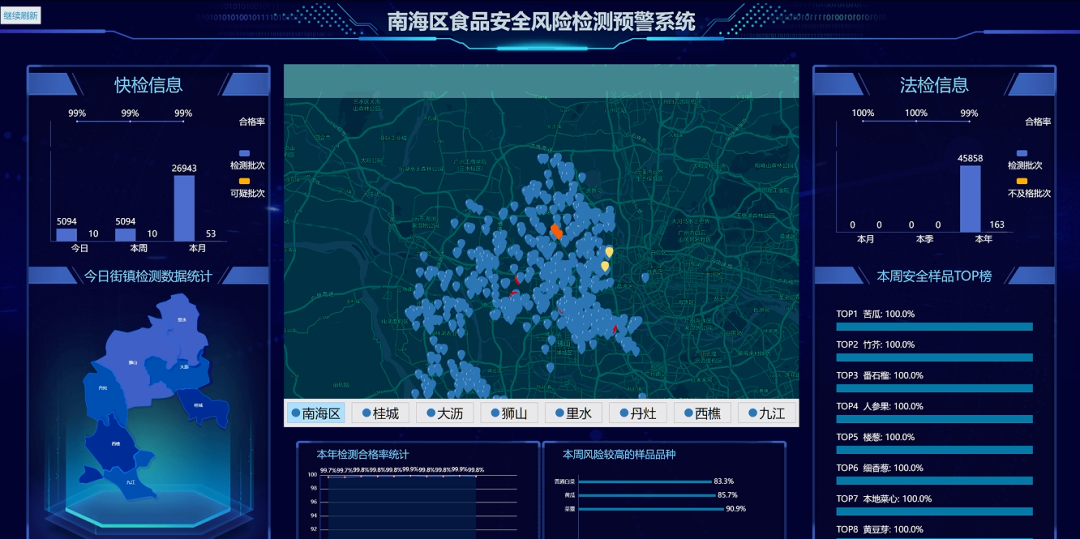The height and width of the screenshot is (539, 1080).
Task: Switch the map to 狮山
Action: [x=510, y=413]
